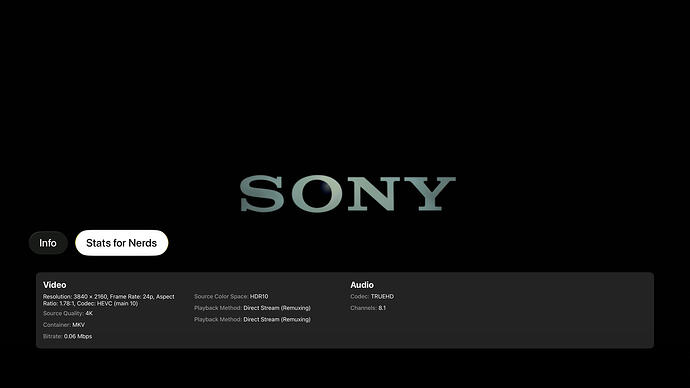
Task: Click the Video section heading
Action: pos(55,285)
